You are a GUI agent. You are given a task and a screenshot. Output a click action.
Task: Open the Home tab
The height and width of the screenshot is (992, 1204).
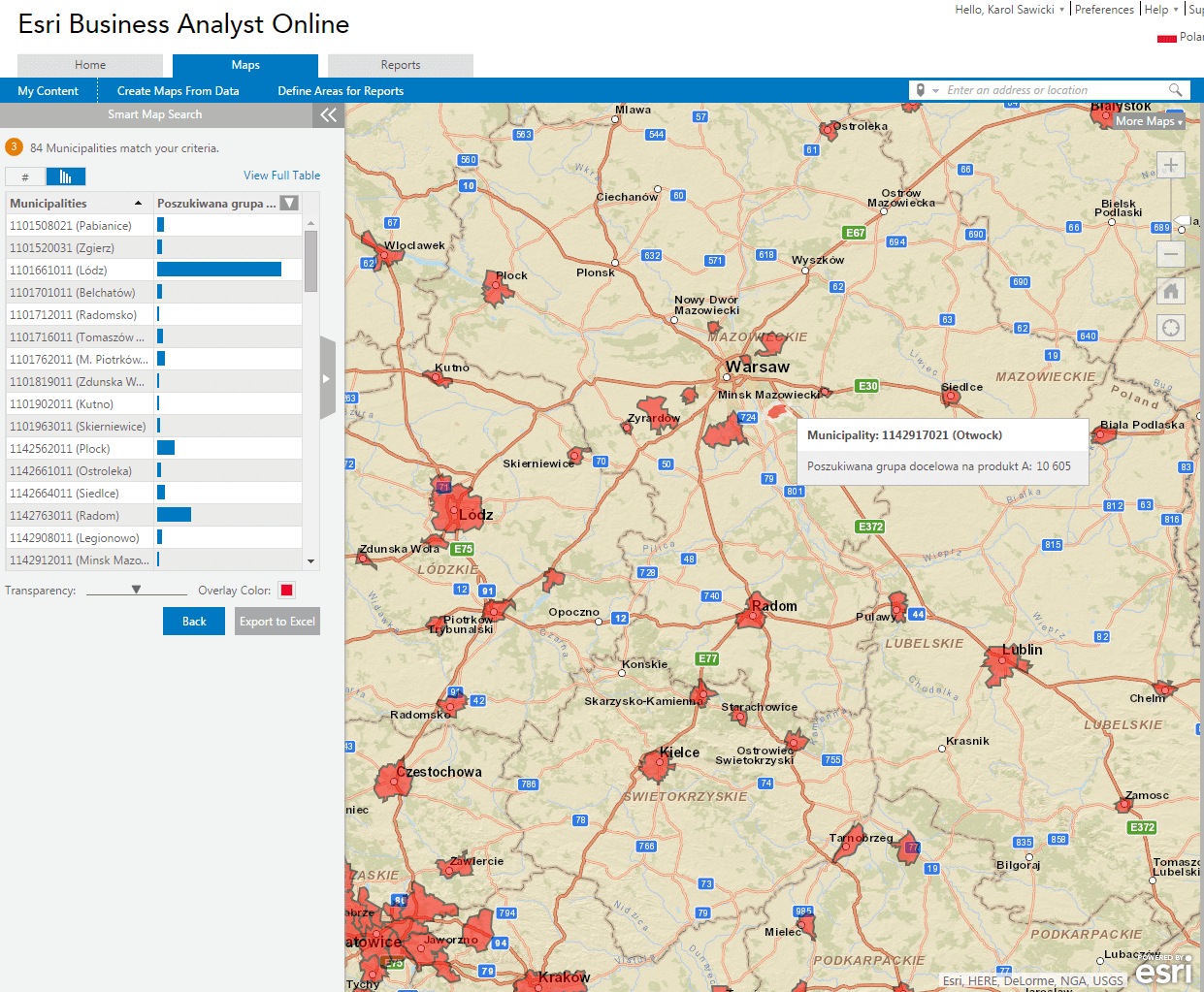[x=90, y=65]
